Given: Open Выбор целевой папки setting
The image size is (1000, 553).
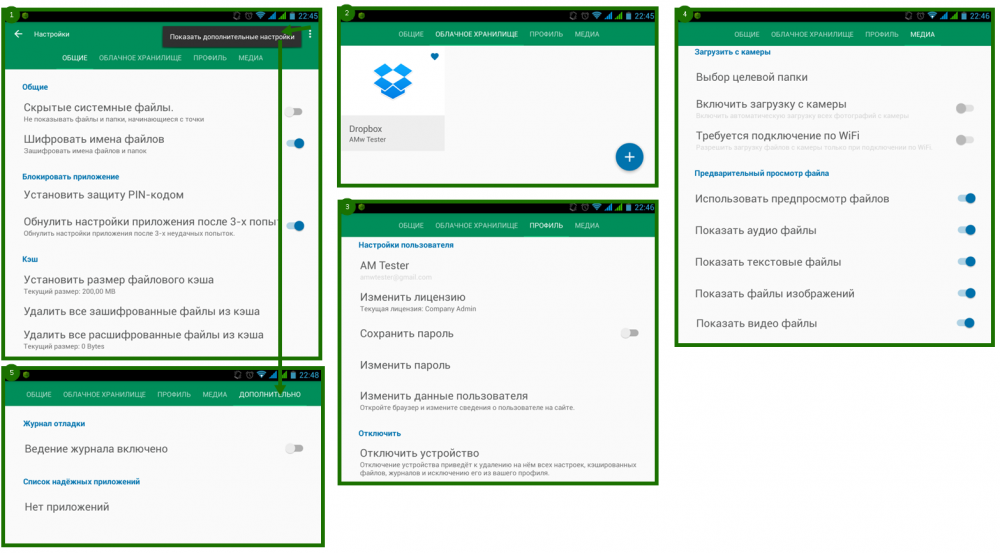Looking at the screenshot, I should (751, 77).
